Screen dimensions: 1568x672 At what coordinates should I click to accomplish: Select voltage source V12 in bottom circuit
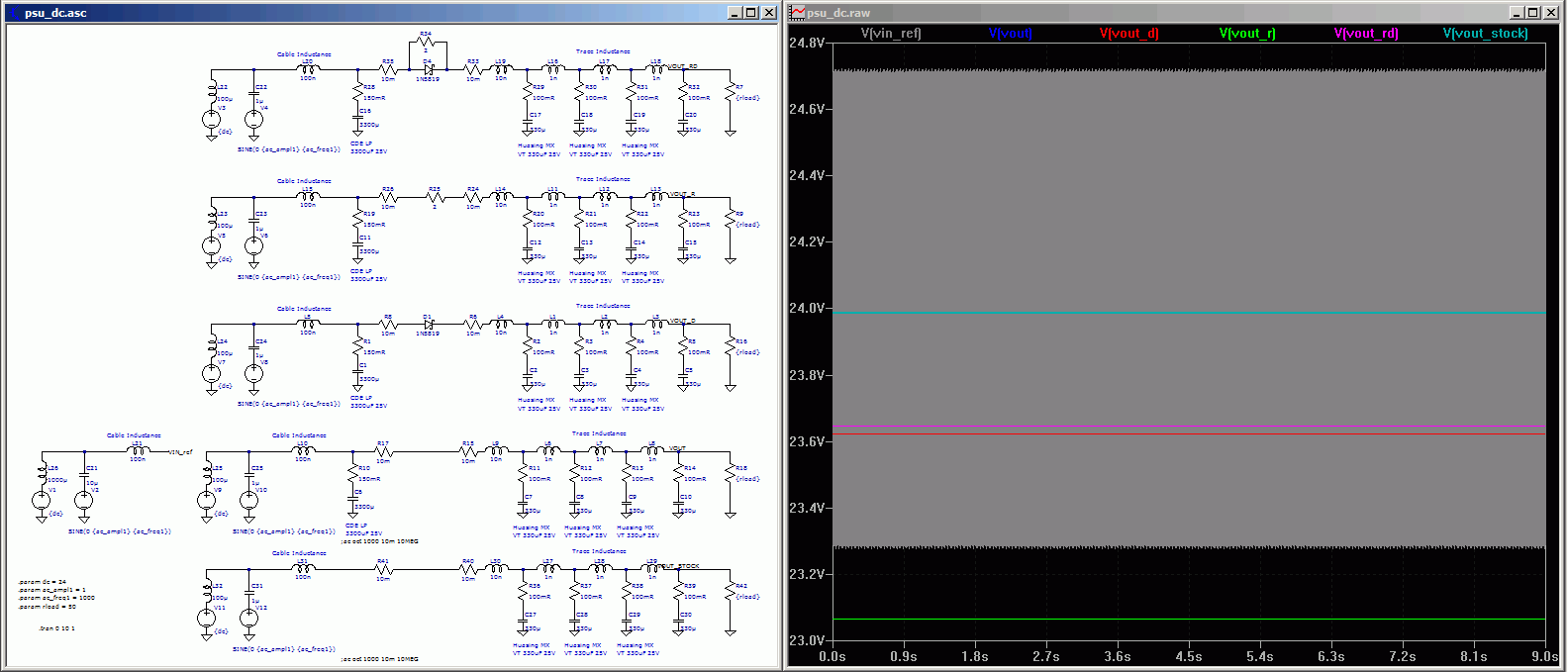248,619
